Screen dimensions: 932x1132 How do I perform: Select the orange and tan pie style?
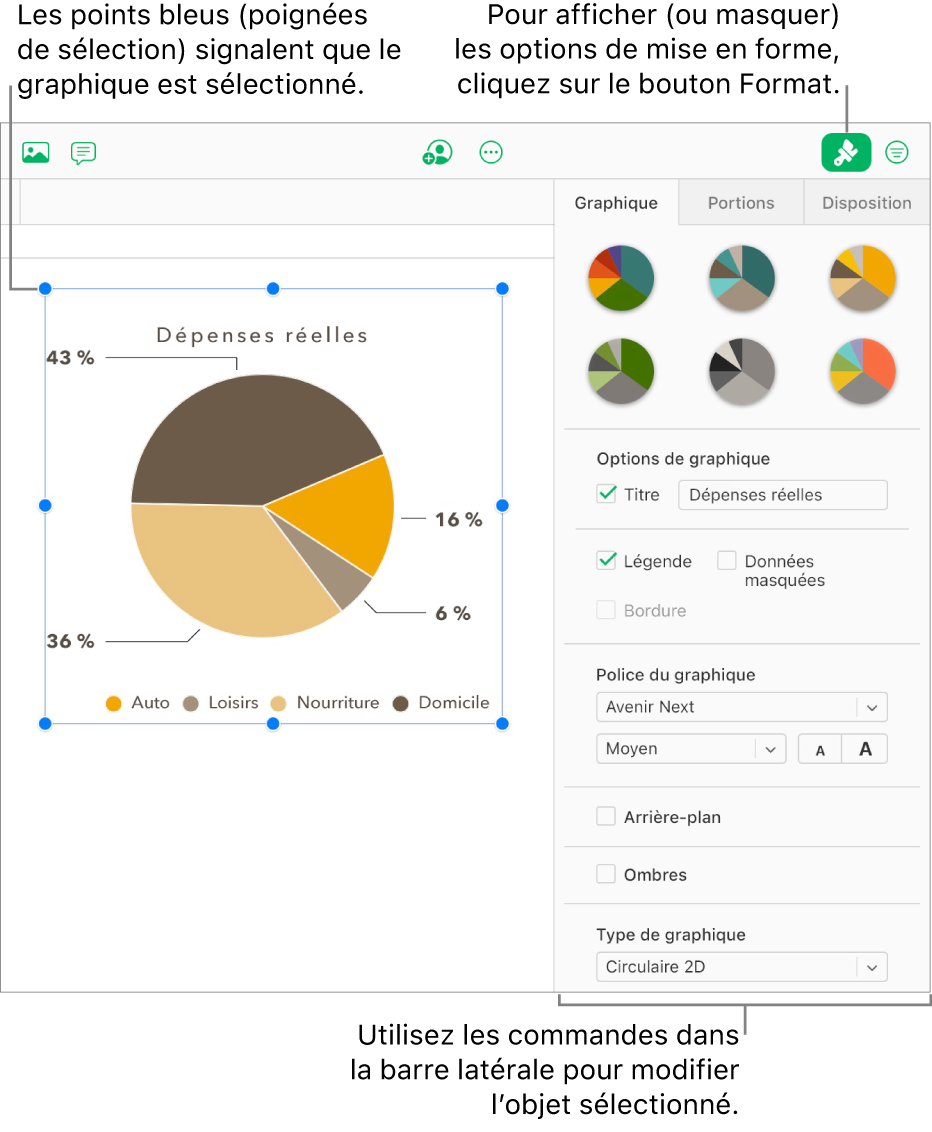[x=863, y=278]
